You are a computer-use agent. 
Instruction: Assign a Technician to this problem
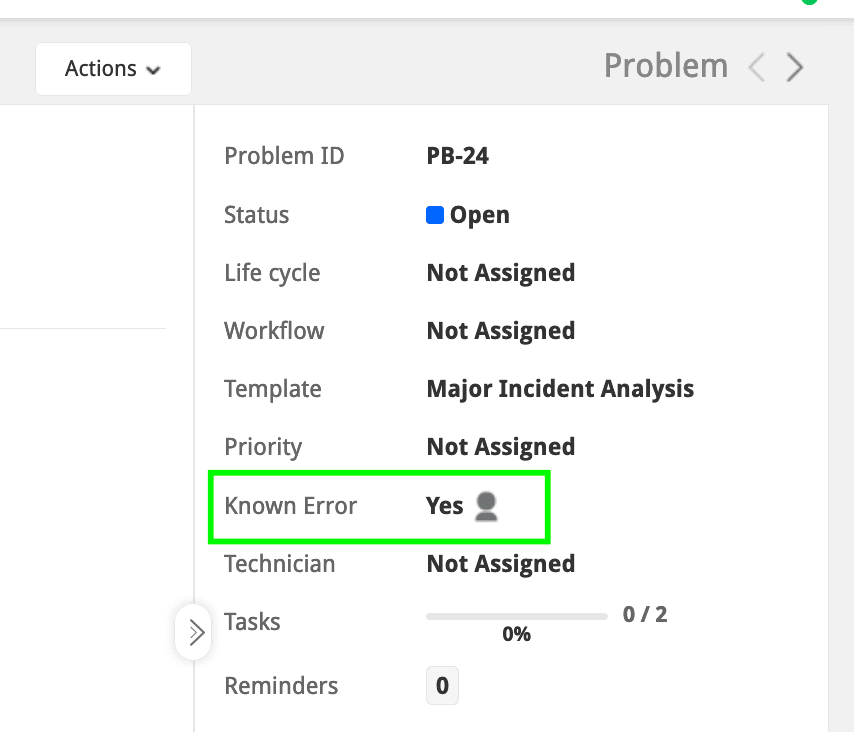pyautogui.click(x=500, y=564)
